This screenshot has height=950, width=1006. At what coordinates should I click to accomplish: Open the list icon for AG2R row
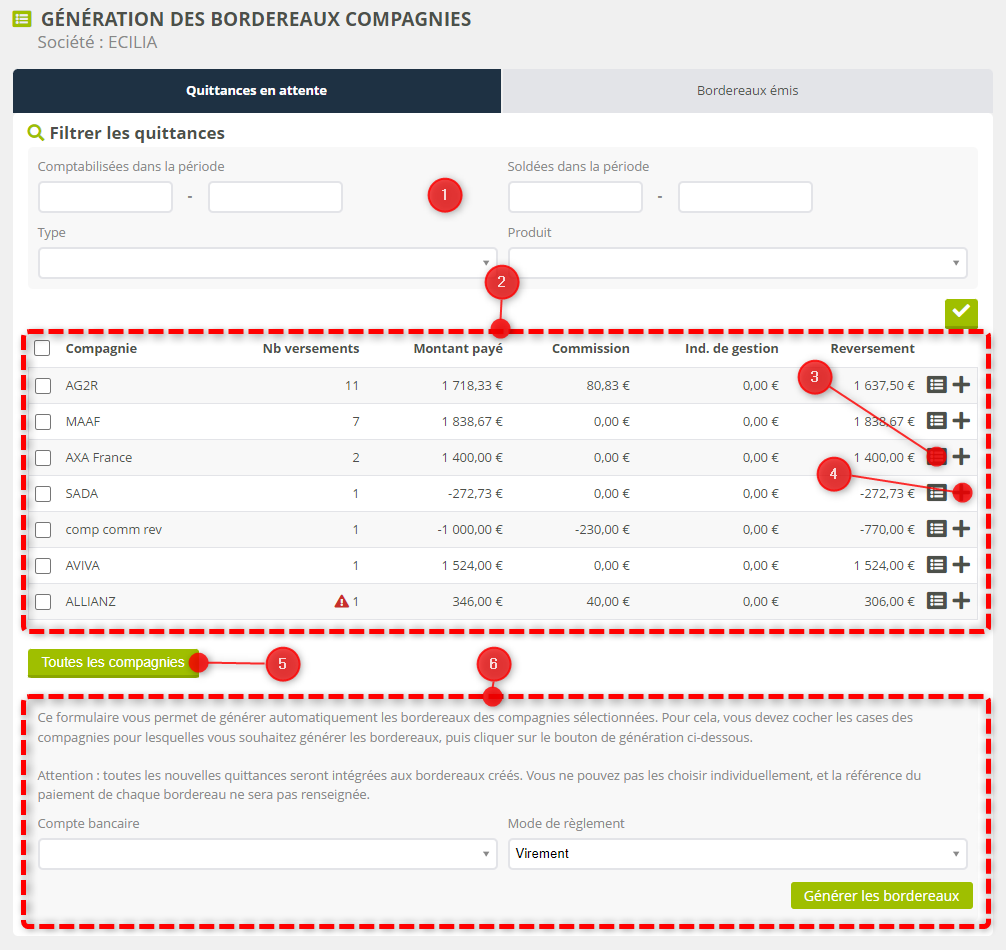tap(936, 385)
